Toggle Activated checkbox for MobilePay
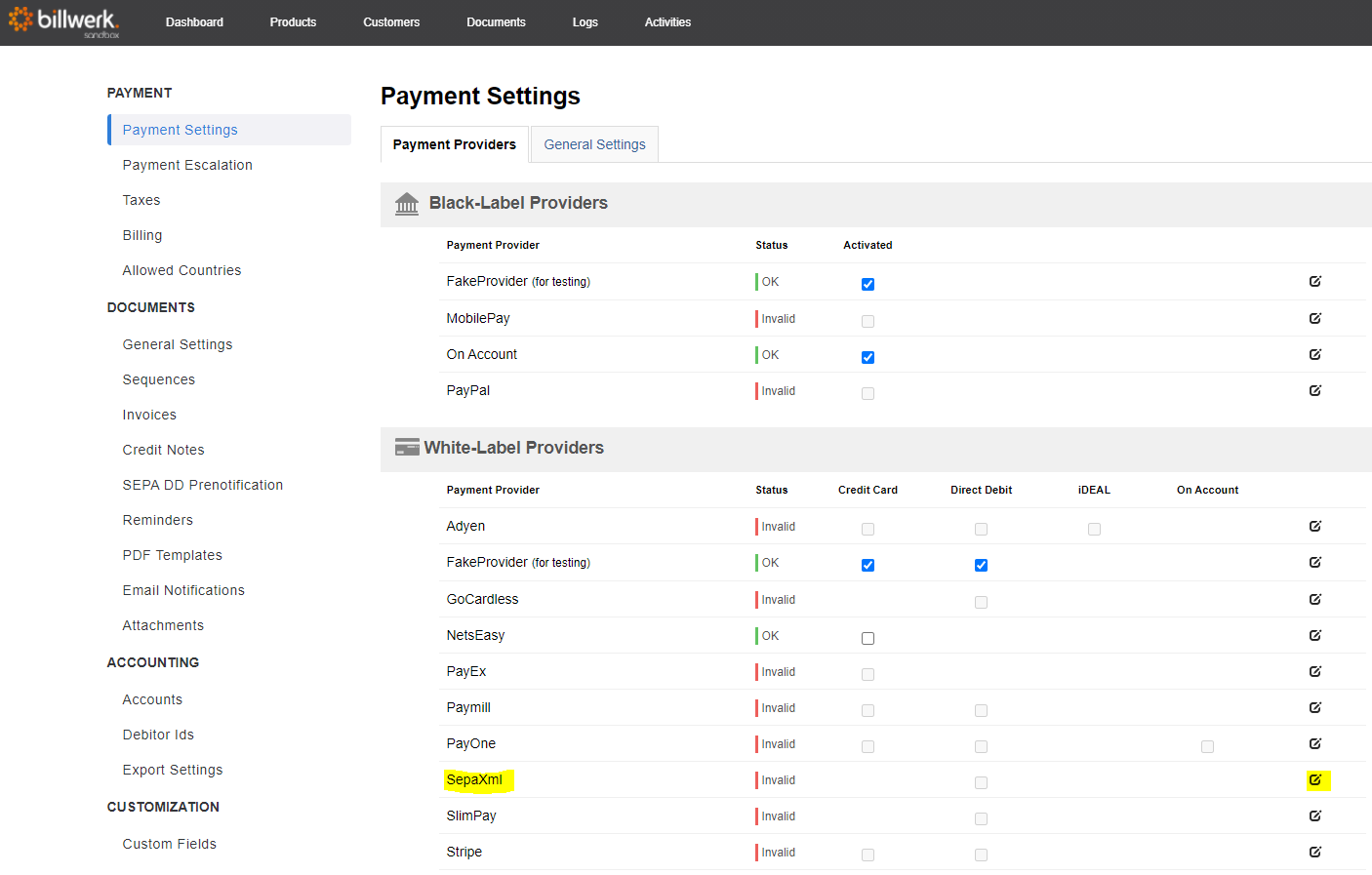Image resolution: width=1372 pixels, height=875 pixels. (868, 321)
